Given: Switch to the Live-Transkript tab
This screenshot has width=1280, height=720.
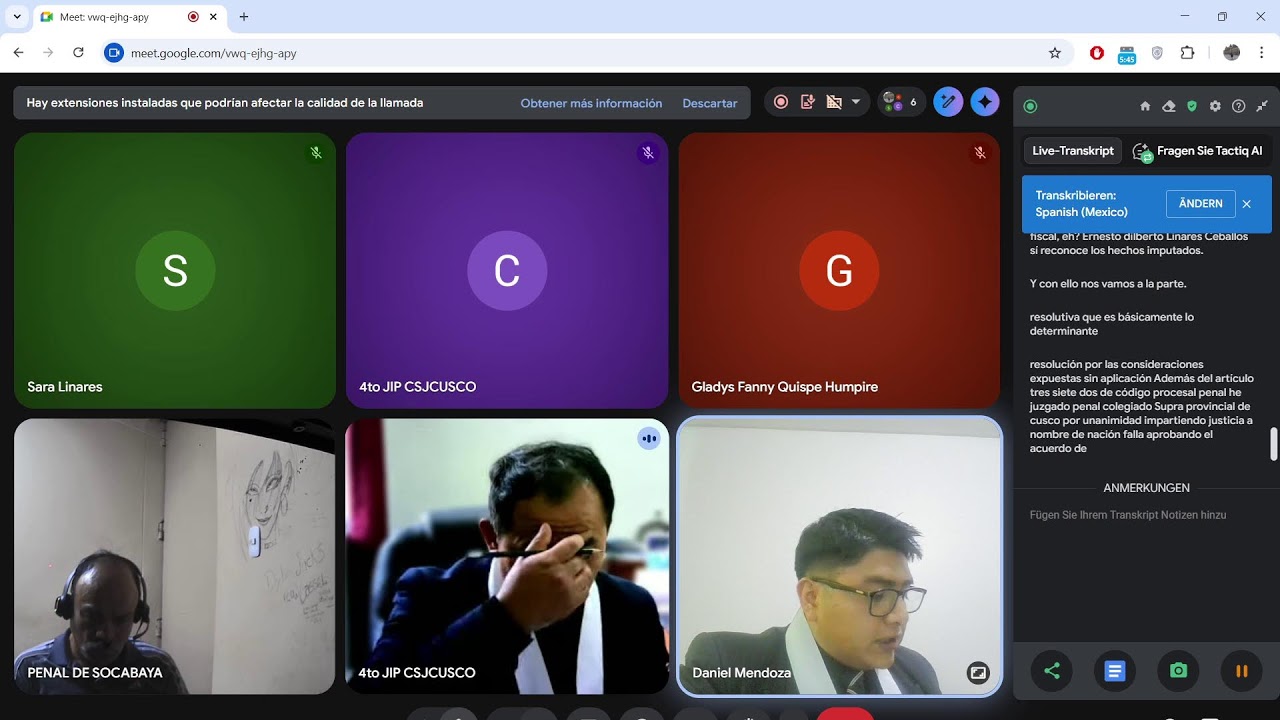Looking at the screenshot, I should tap(1073, 151).
